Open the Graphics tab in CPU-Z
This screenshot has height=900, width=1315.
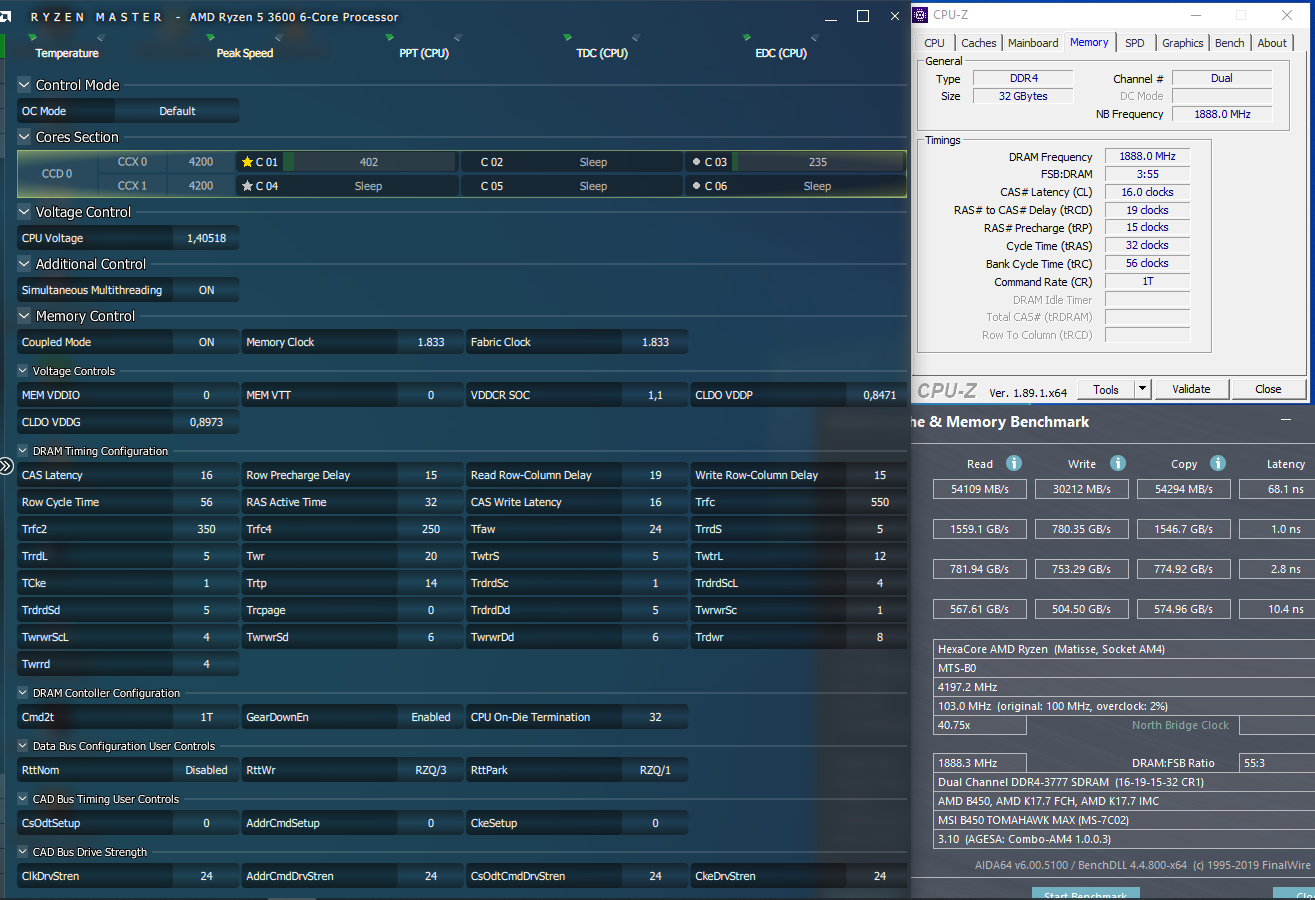[x=1183, y=43]
